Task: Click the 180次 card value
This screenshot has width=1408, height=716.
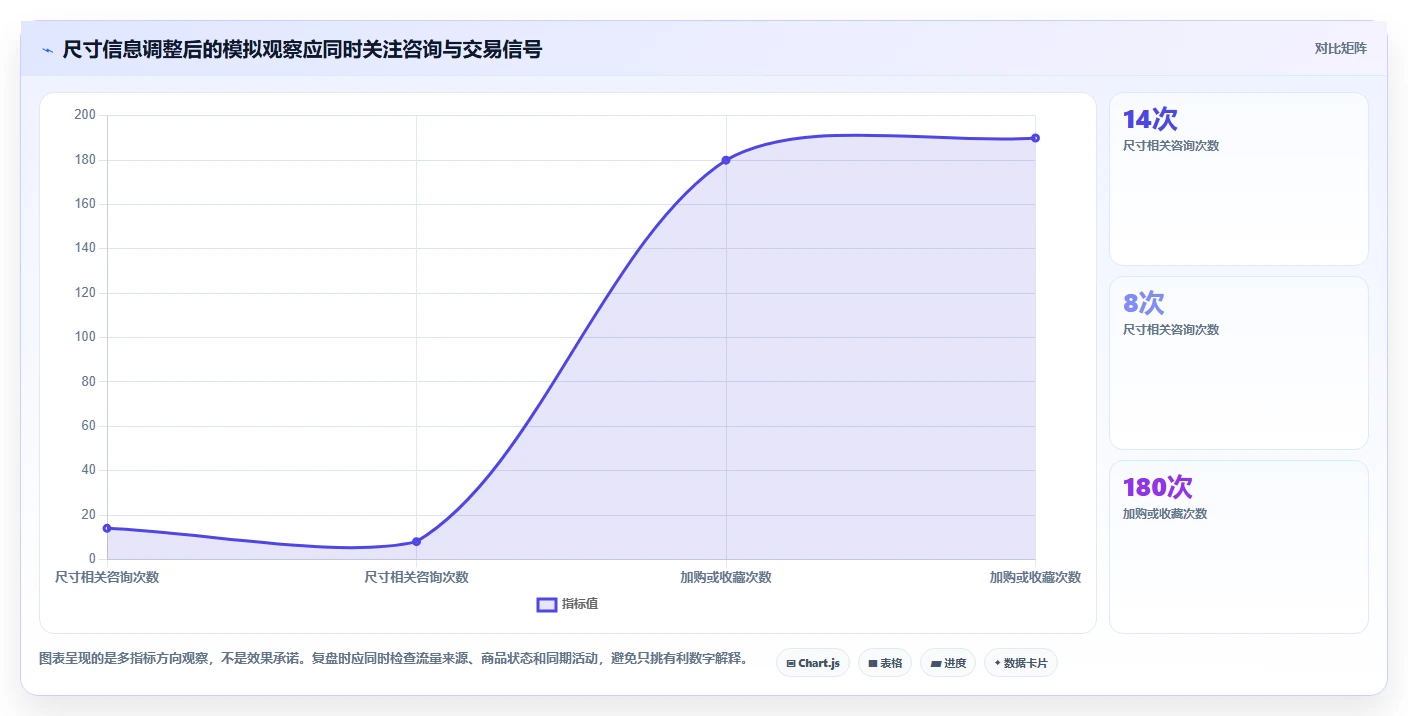Action: click(1158, 487)
